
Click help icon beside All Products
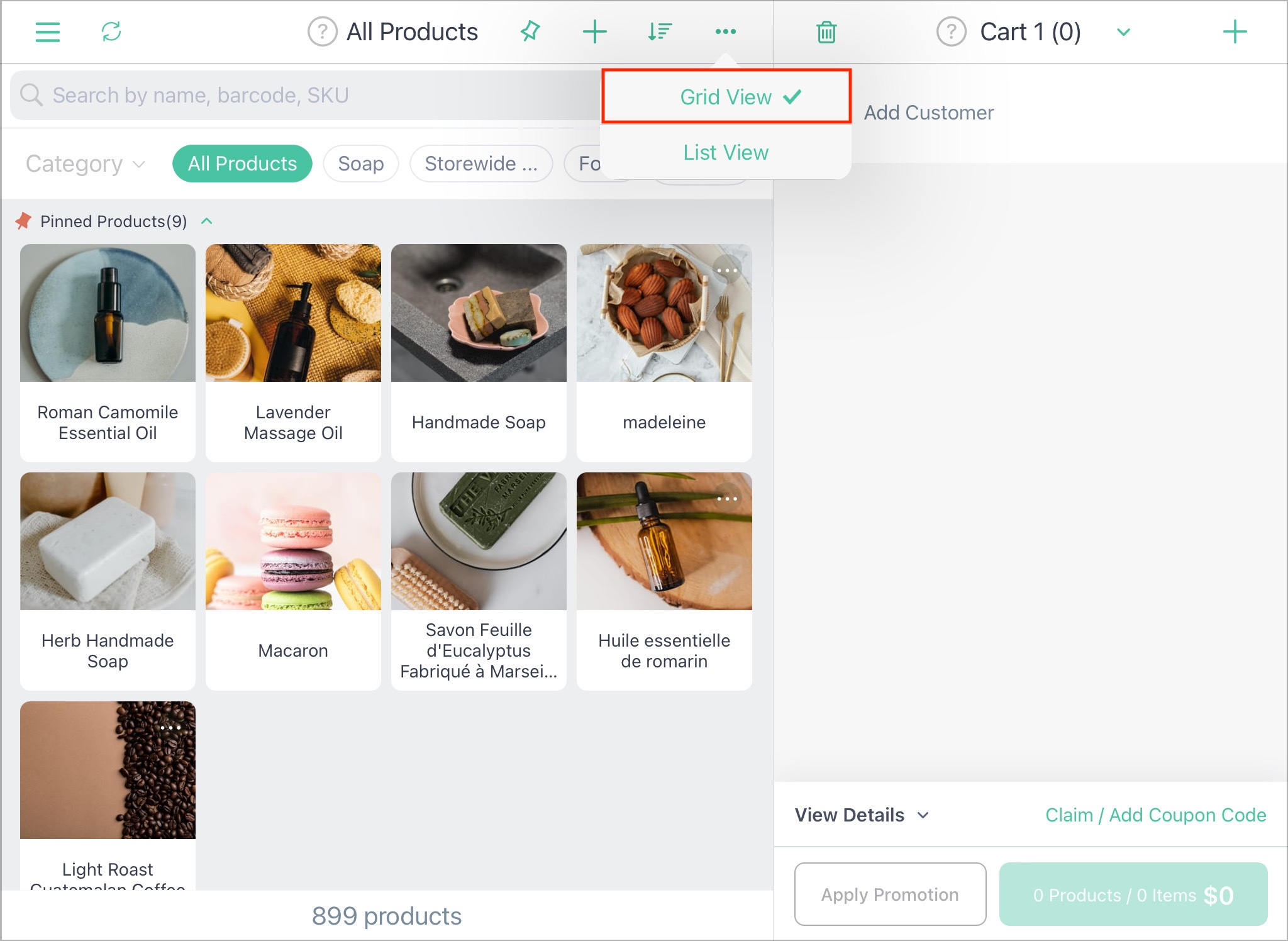pyautogui.click(x=323, y=31)
